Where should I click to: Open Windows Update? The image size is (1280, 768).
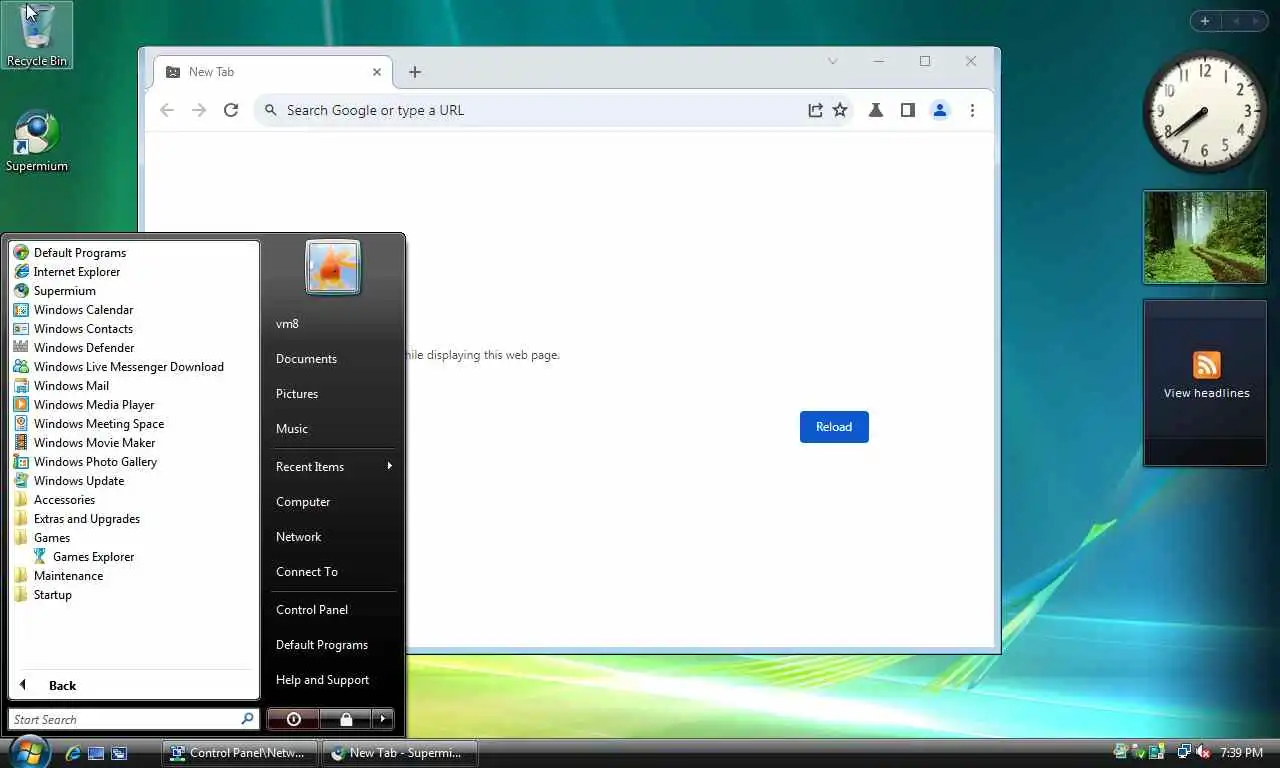(x=68, y=481)
